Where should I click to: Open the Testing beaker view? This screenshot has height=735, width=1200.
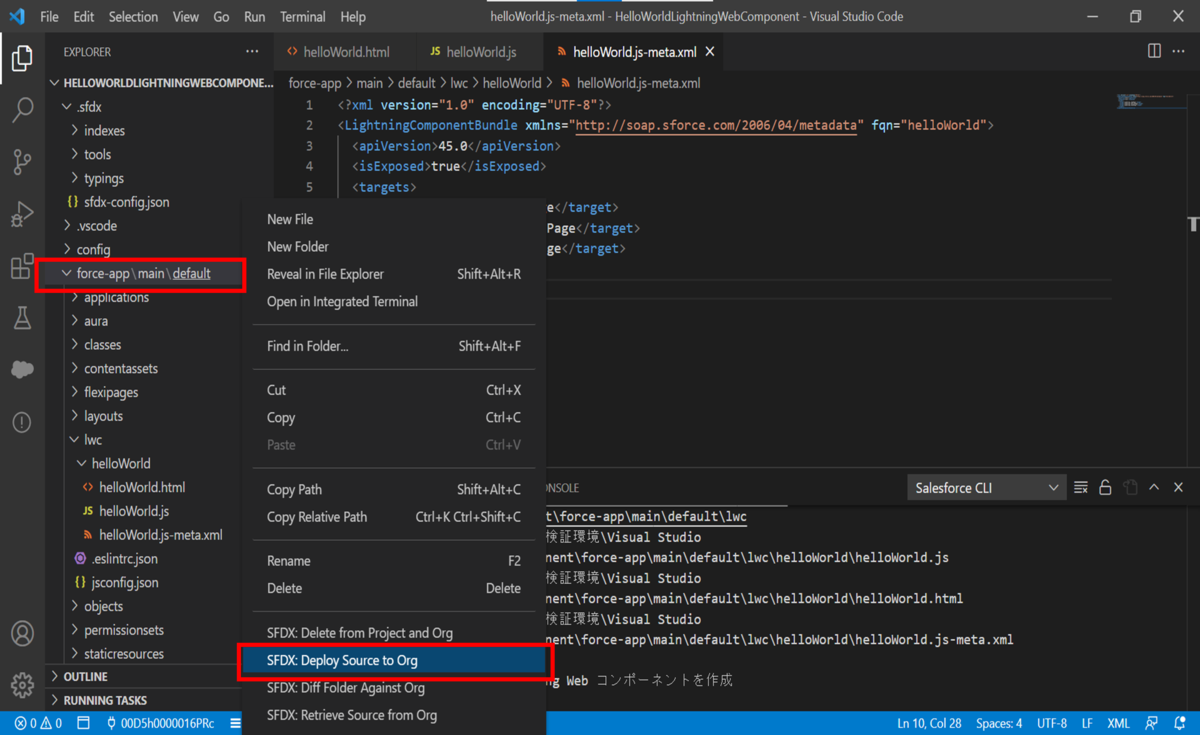tap(22, 318)
